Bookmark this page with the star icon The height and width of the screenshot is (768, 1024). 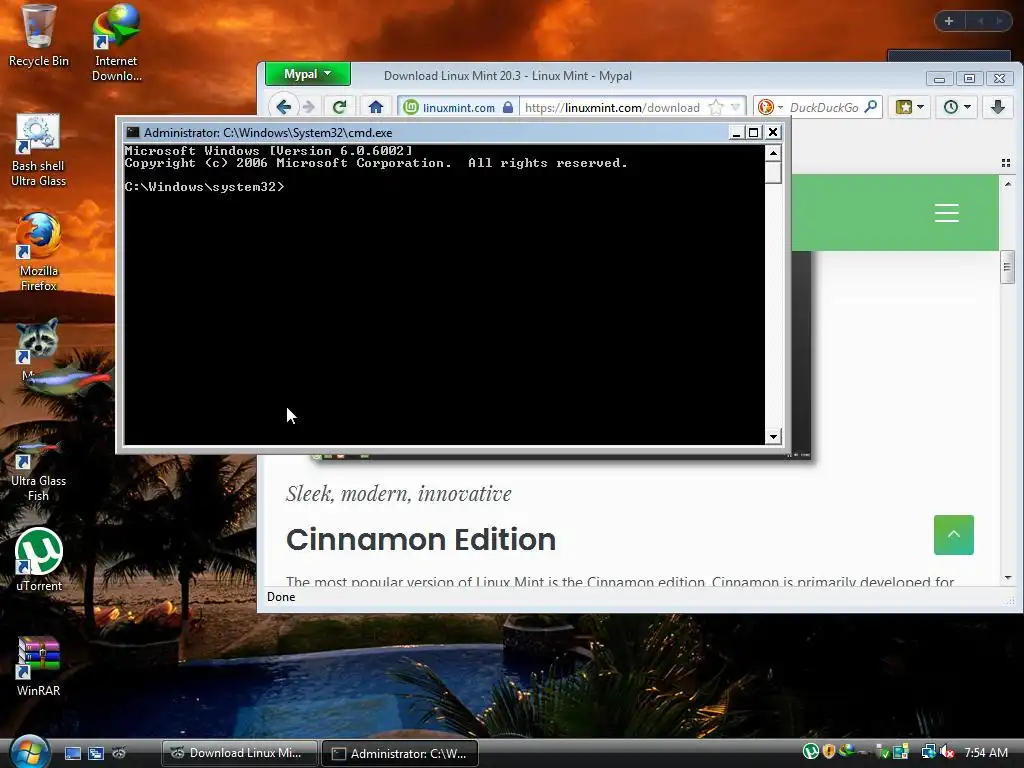click(716, 107)
